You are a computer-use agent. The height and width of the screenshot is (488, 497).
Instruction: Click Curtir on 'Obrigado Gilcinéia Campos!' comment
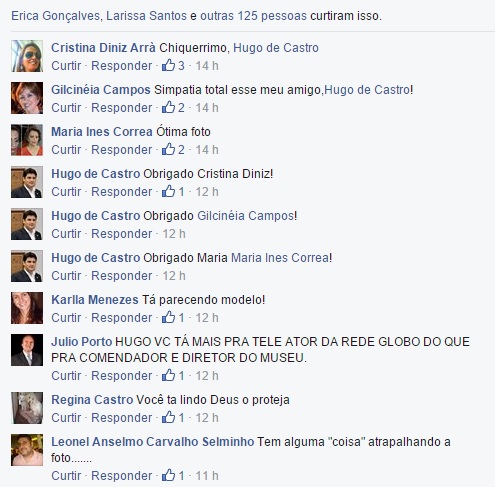point(66,234)
